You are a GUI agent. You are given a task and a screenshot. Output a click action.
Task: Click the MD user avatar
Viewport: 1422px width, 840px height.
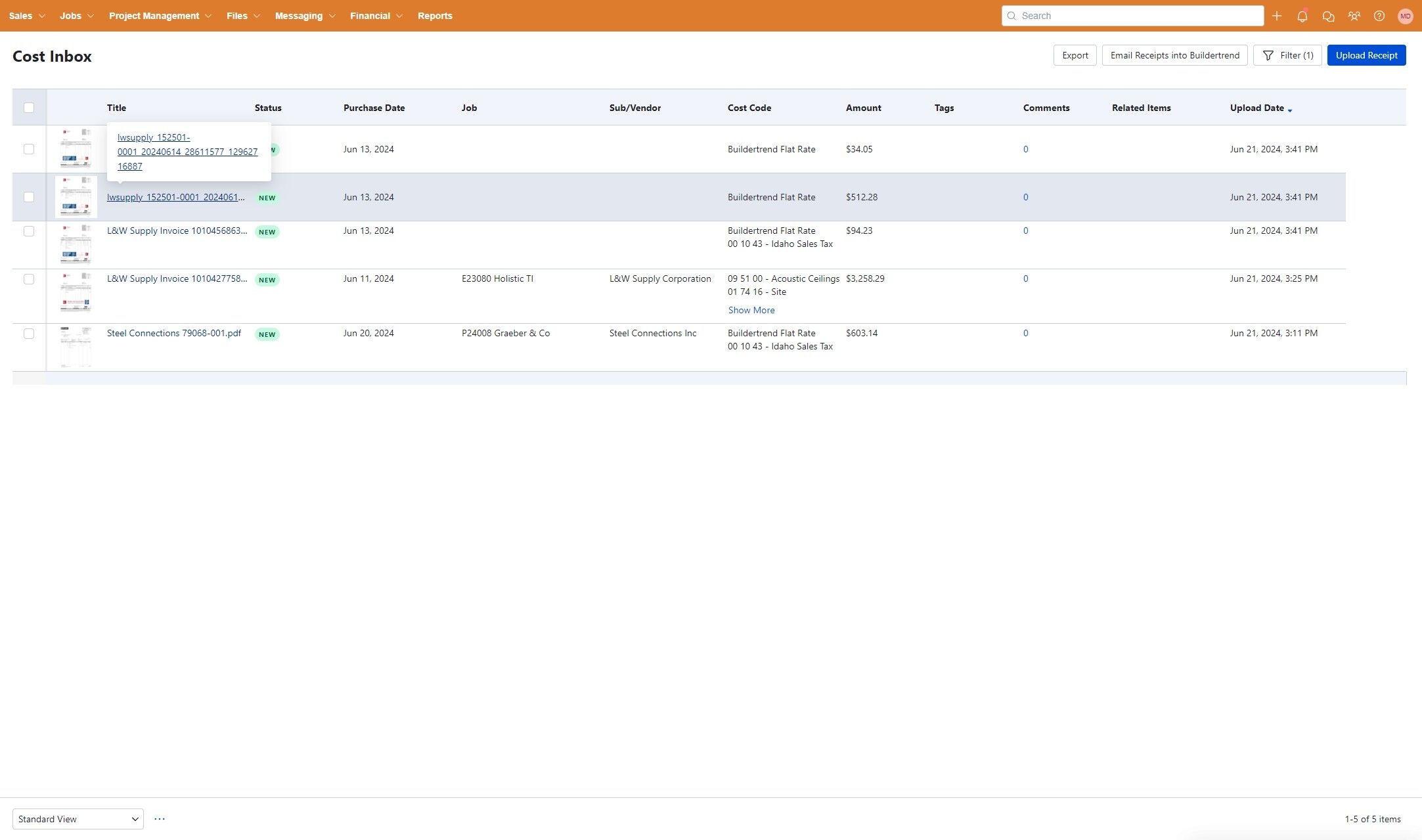[x=1405, y=16]
